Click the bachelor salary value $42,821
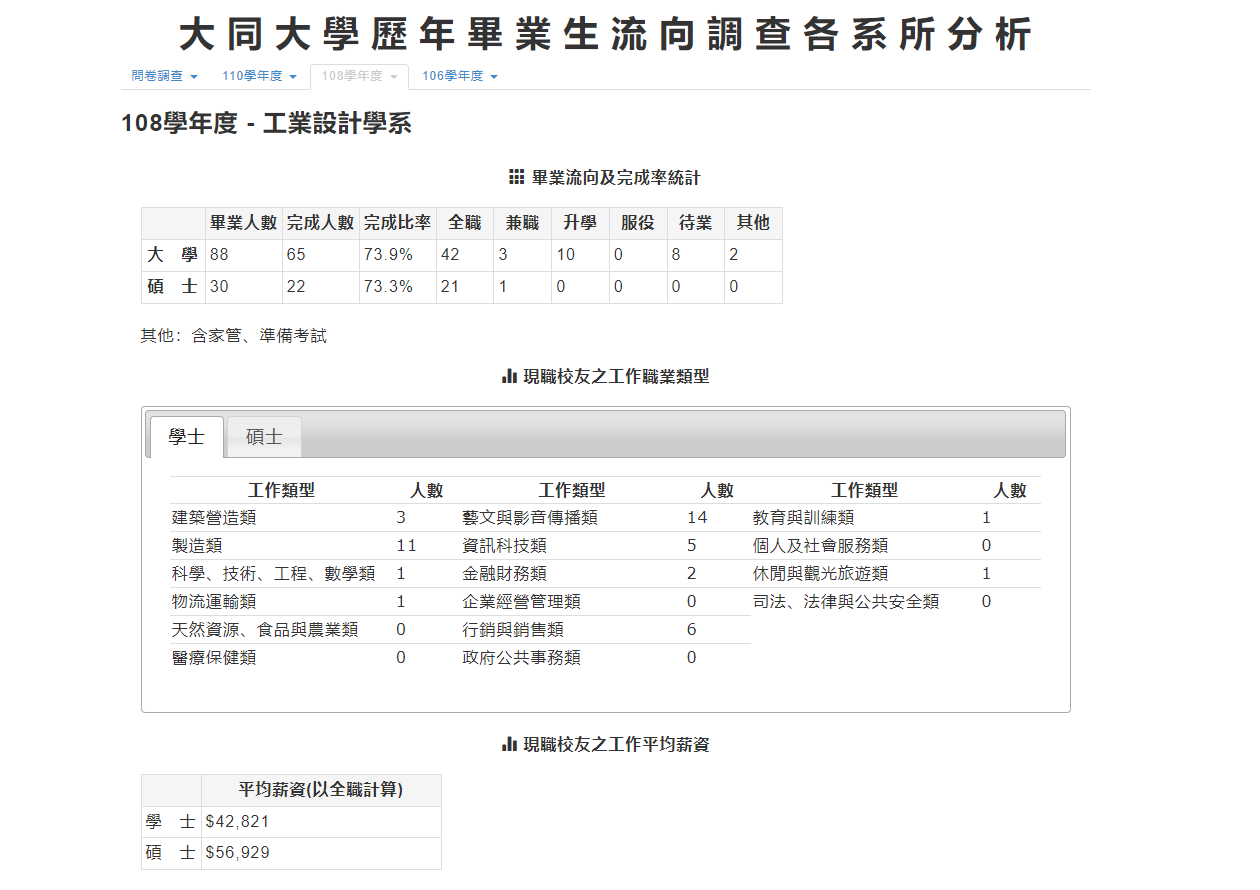Screen dimensions: 1260x890 (x=321, y=822)
